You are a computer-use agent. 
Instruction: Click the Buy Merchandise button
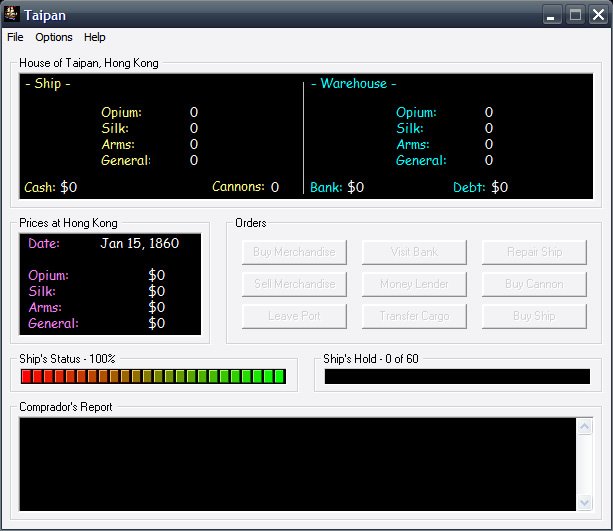click(x=294, y=252)
